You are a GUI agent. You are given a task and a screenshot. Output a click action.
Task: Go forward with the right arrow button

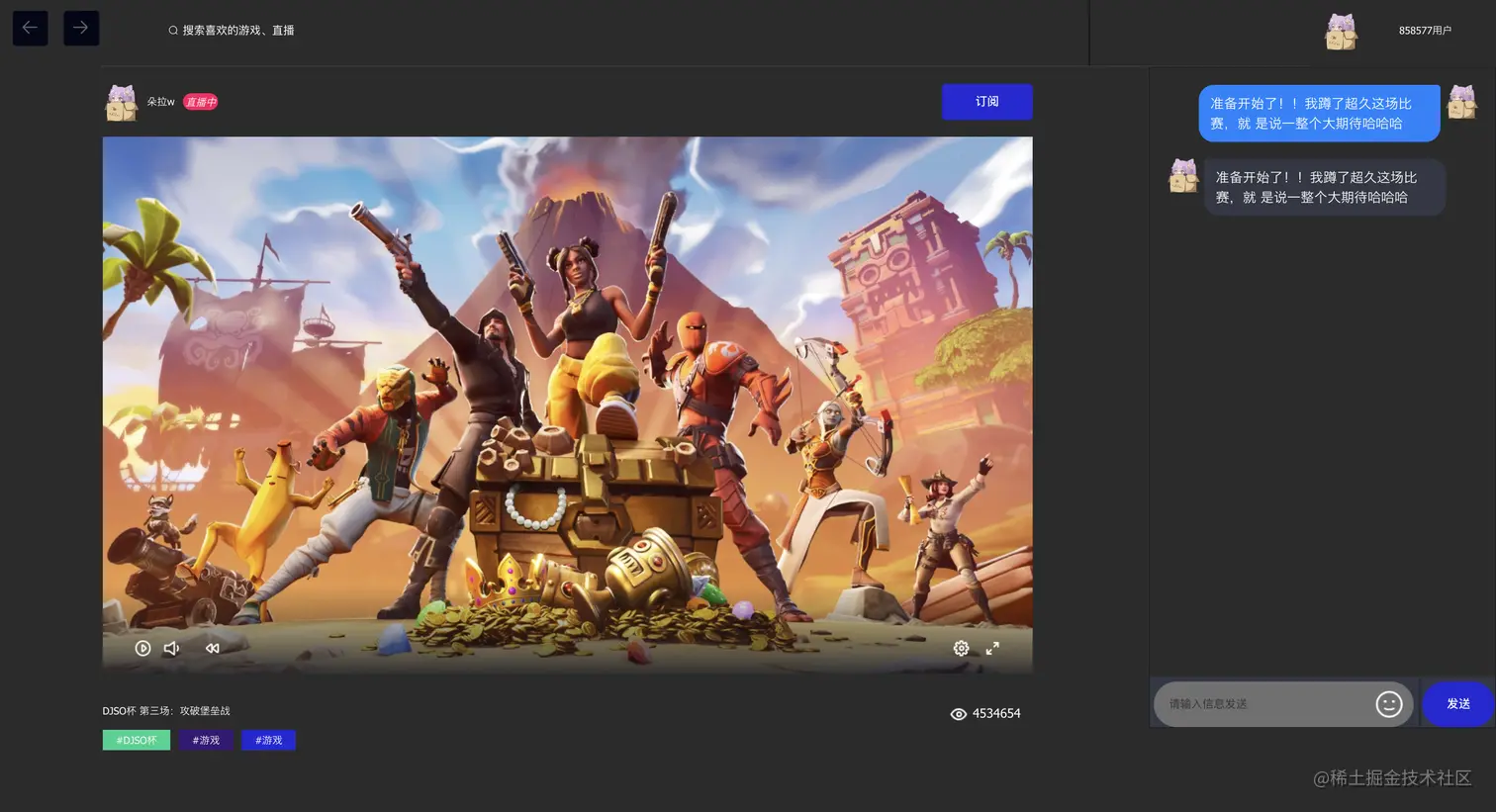click(x=81, y=28)
